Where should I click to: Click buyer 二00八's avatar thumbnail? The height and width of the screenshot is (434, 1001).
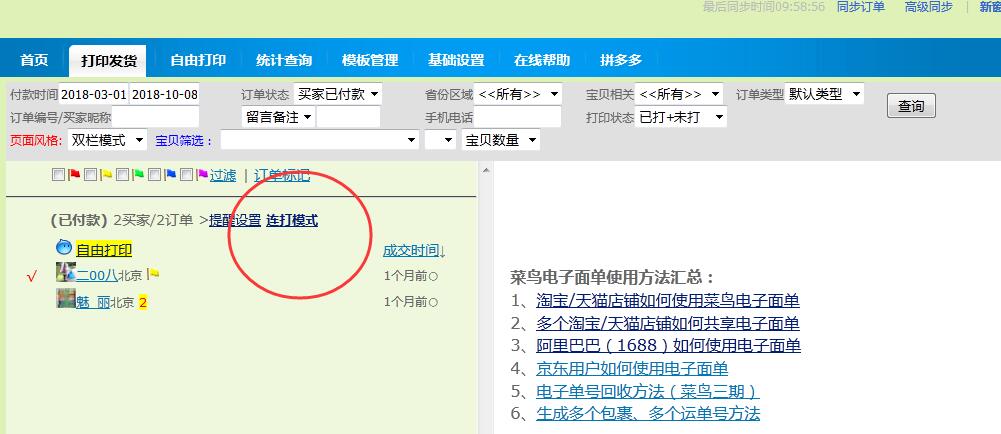(x=66, y=273)
